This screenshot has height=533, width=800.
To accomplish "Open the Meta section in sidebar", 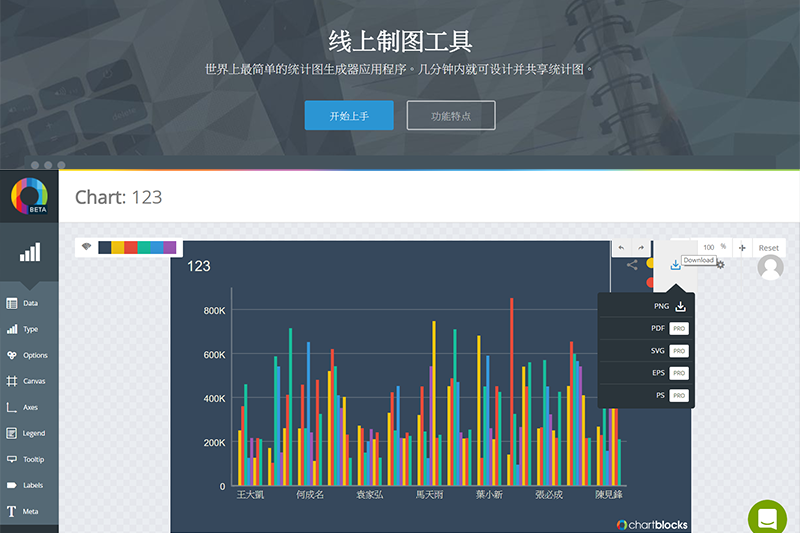I will (x=29, y=511).
